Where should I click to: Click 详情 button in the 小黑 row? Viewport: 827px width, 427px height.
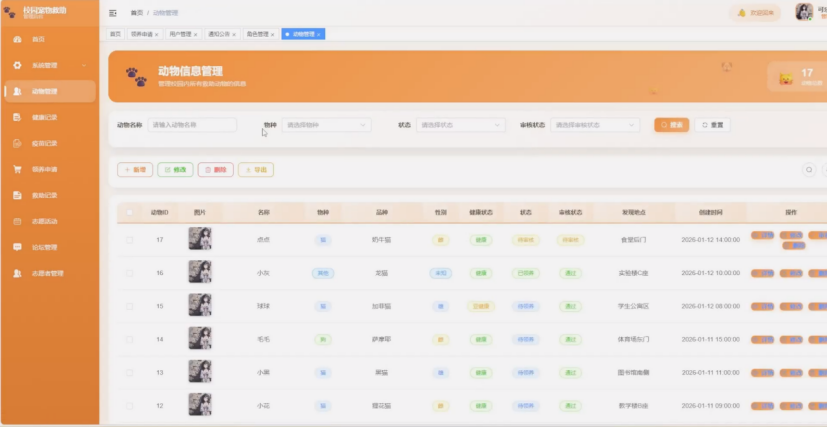click(763, 373)
